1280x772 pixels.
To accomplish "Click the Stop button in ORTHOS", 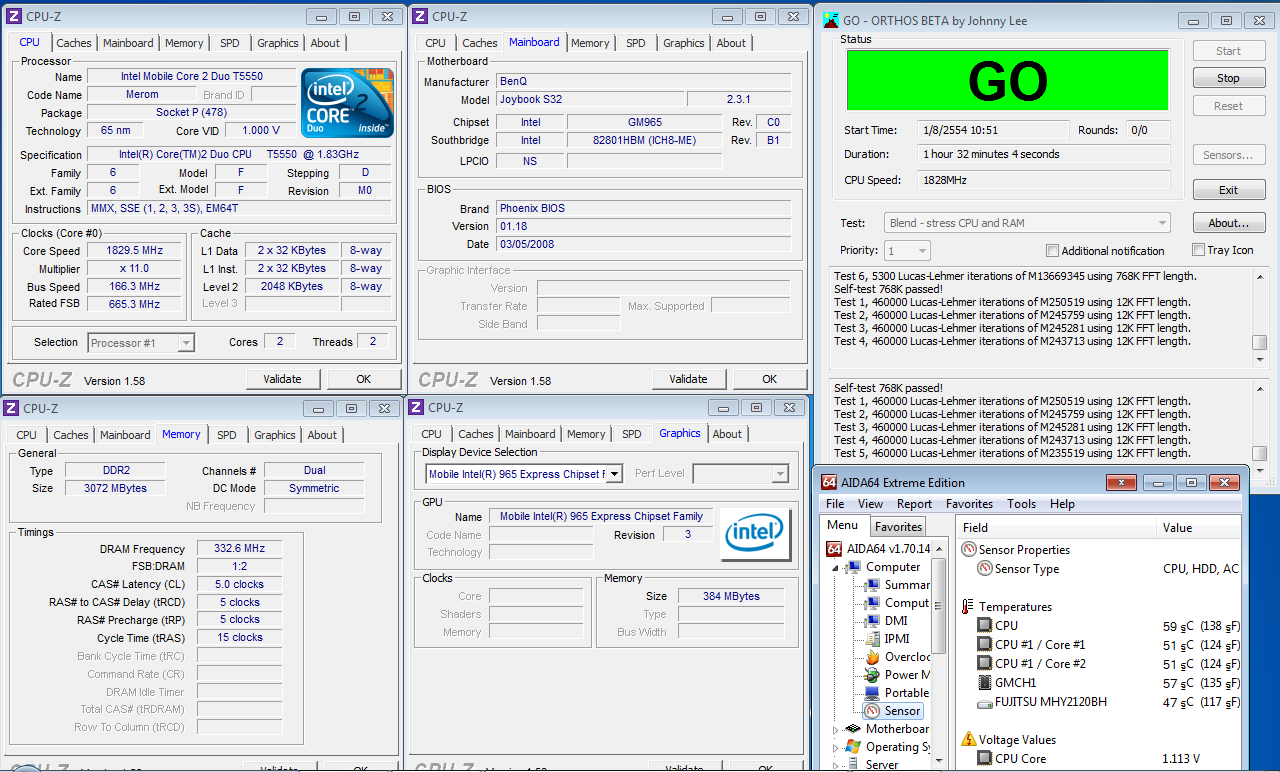I will [1228, 78].
